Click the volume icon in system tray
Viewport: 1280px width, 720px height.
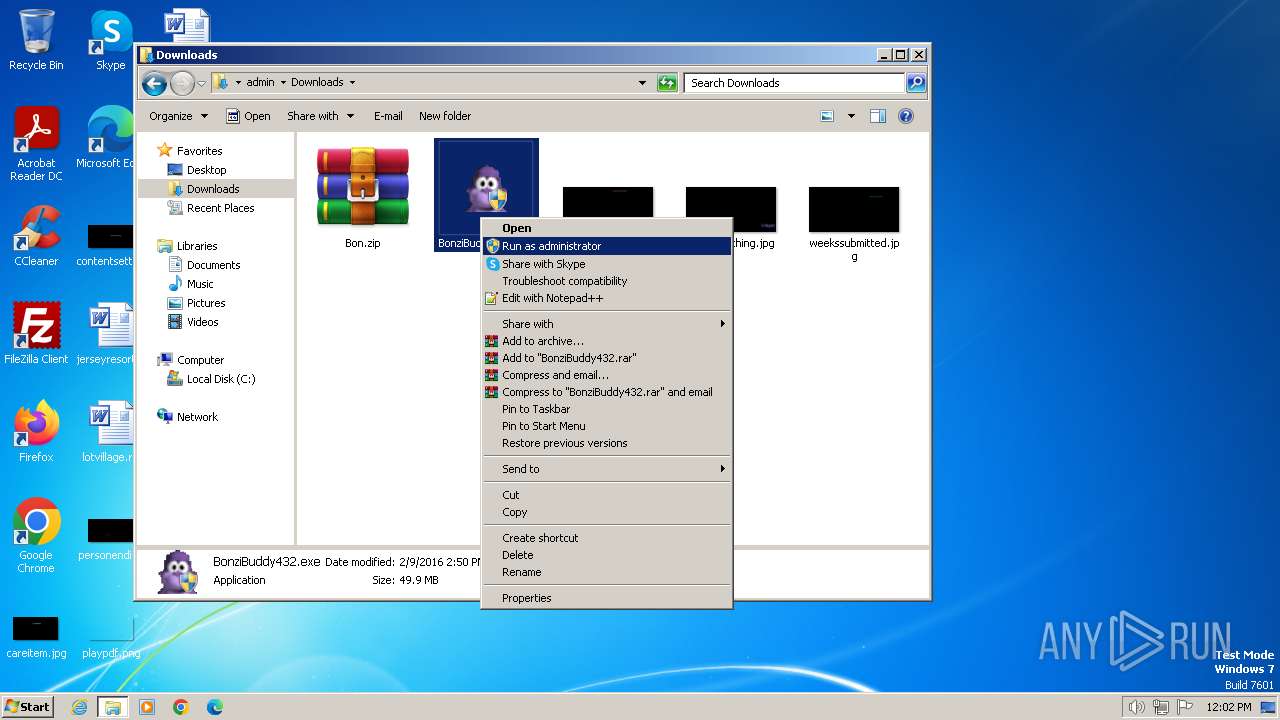click(x=1136, y=707)
